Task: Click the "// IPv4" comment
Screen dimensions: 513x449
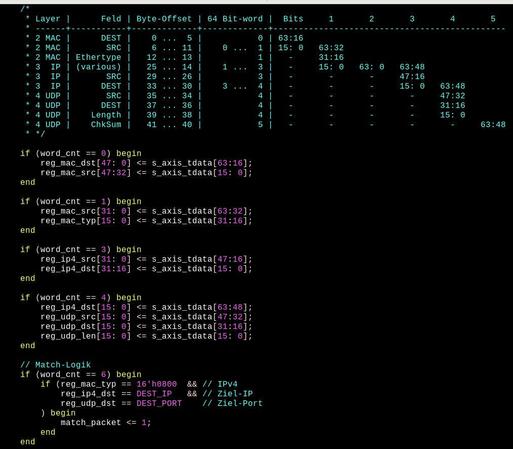Action: tap(220, 384)
